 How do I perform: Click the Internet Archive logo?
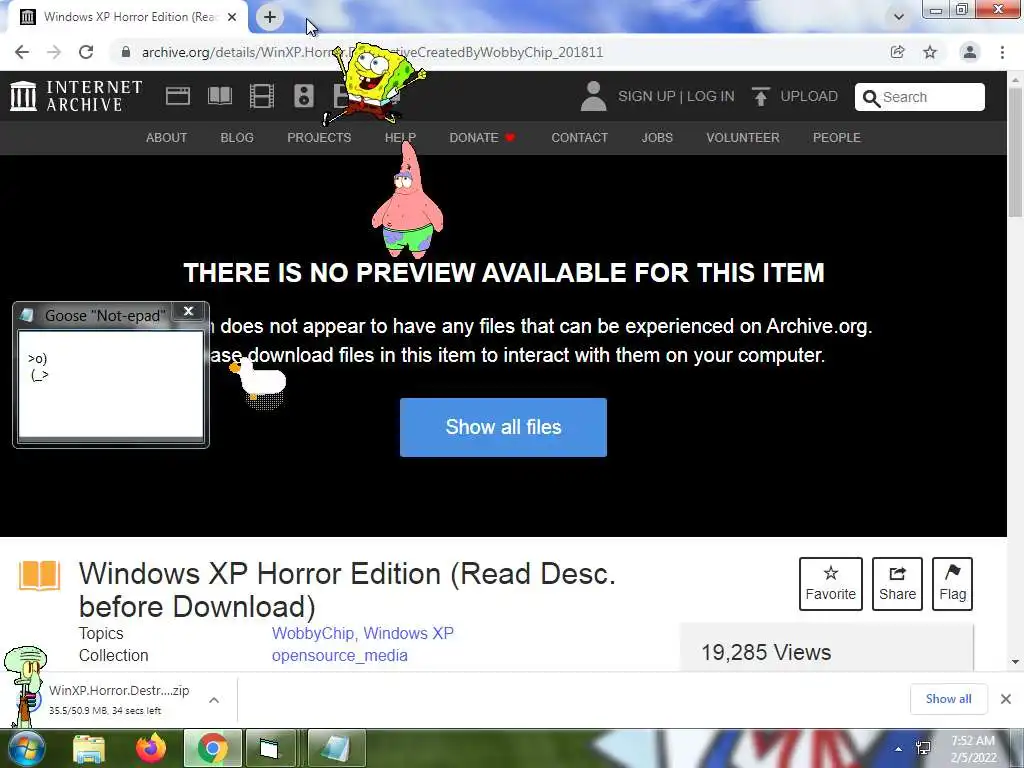tap(76, 96)
